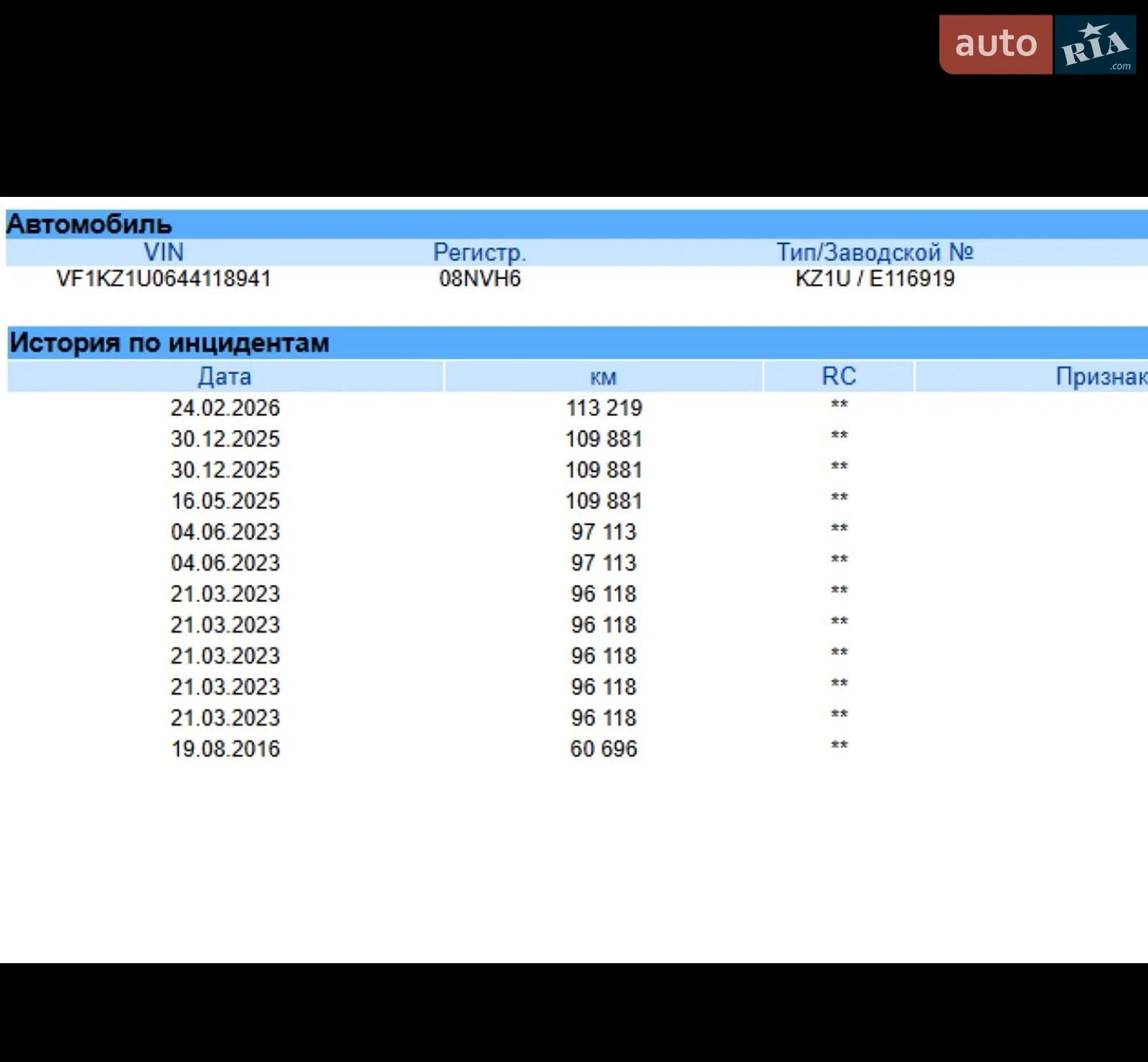
Task: Select the date 16.05.2025
Action: pos(226,501)
